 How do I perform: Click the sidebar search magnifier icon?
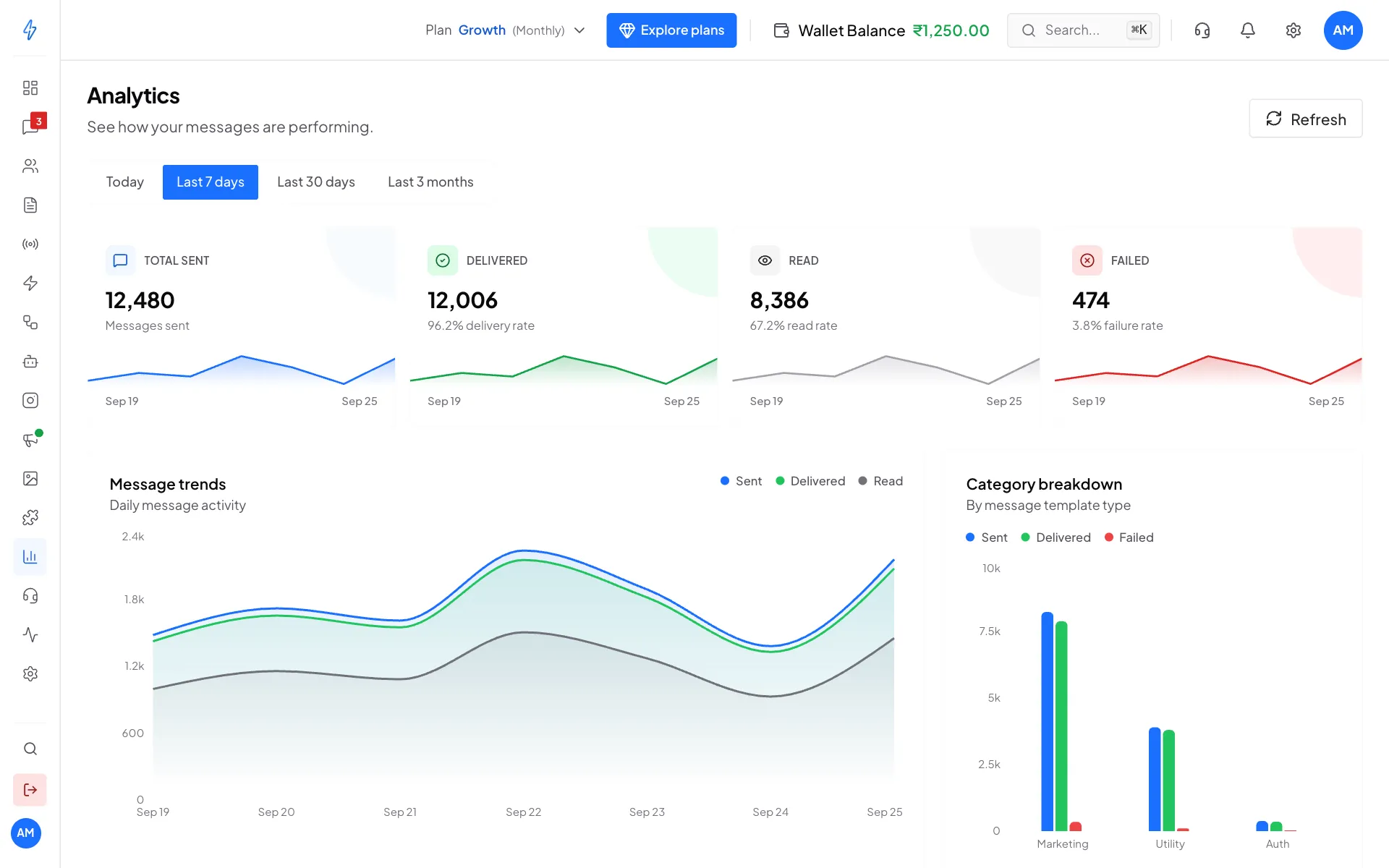(30, 749)
